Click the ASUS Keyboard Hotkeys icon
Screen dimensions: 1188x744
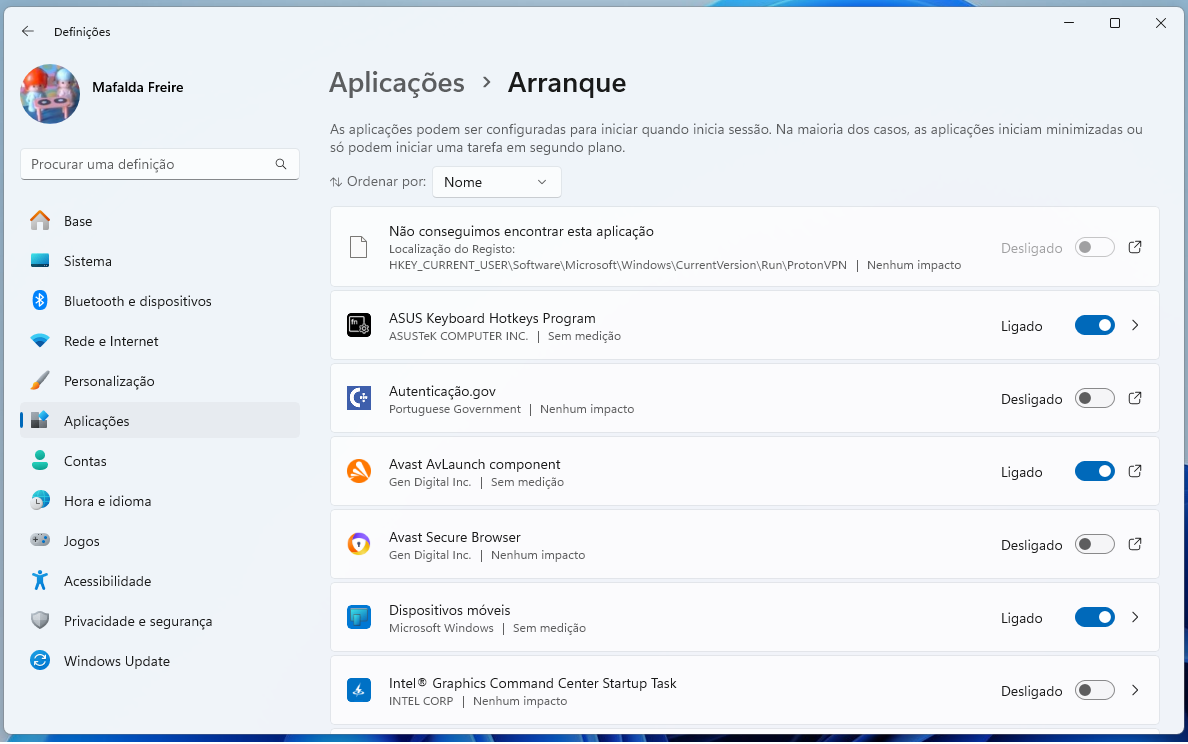click(359, 325)
